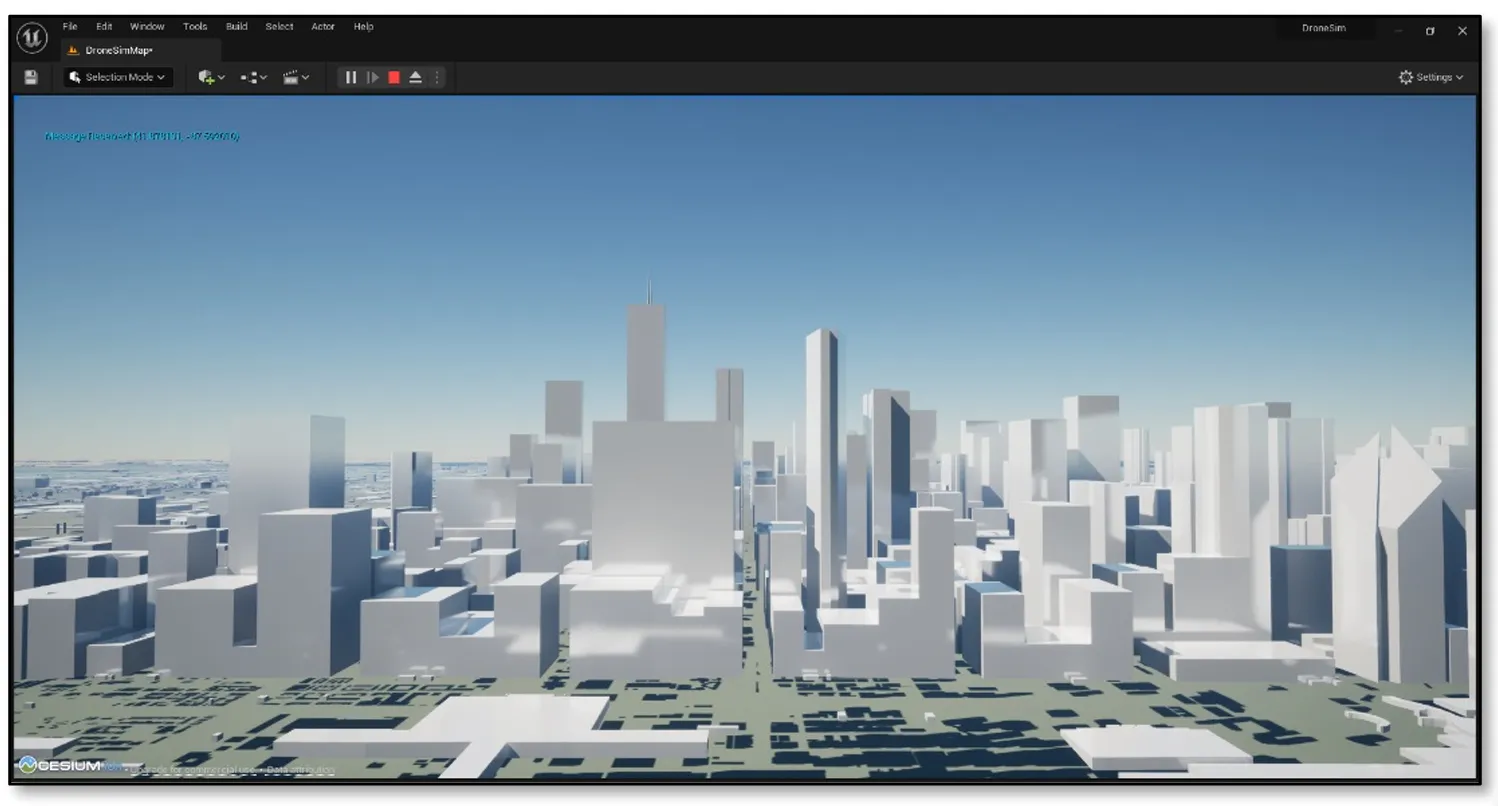The width and height of the screenshot is (1498, 806).
Task: Open the Build menu
Action: click(x=236, y=27)
